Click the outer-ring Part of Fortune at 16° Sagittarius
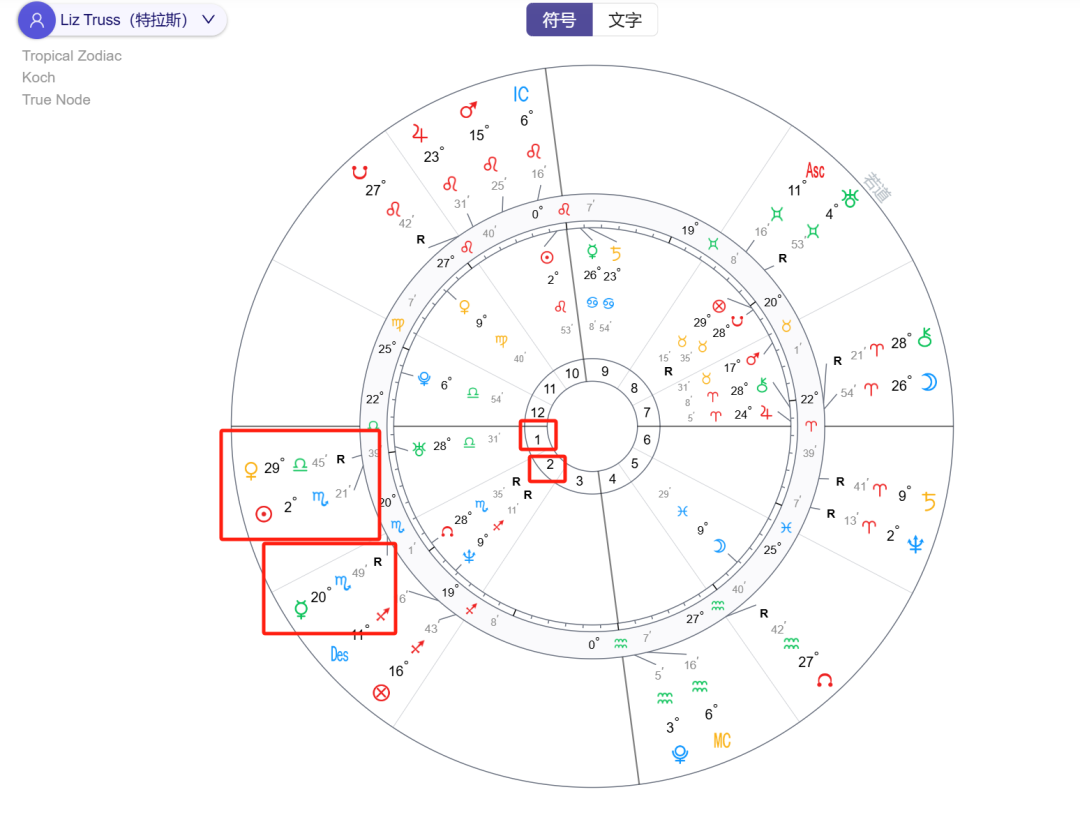This screenshot has height=815, width=1080. tap(381, 692)
